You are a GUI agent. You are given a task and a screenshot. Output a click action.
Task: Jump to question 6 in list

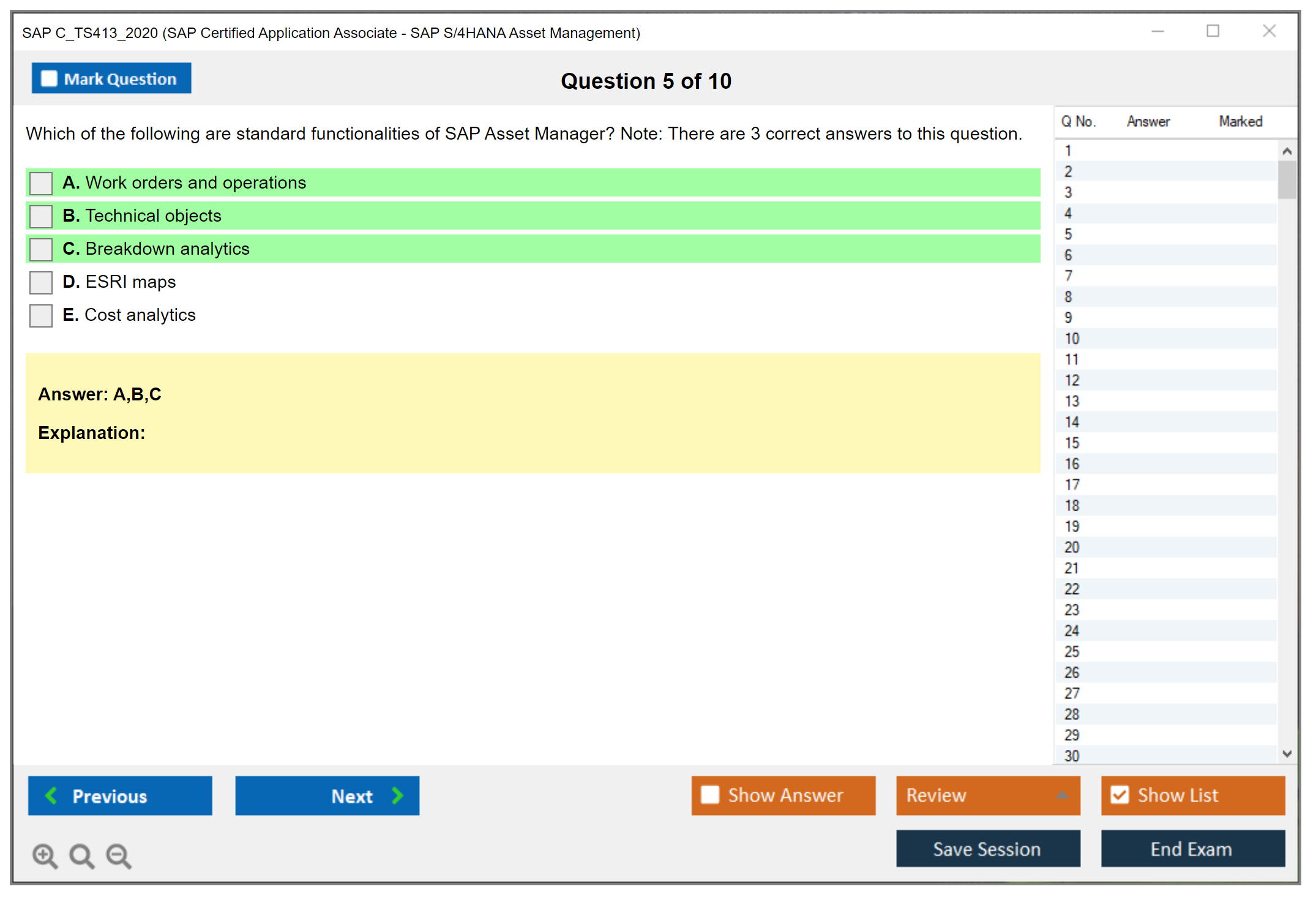(1069, 255)
